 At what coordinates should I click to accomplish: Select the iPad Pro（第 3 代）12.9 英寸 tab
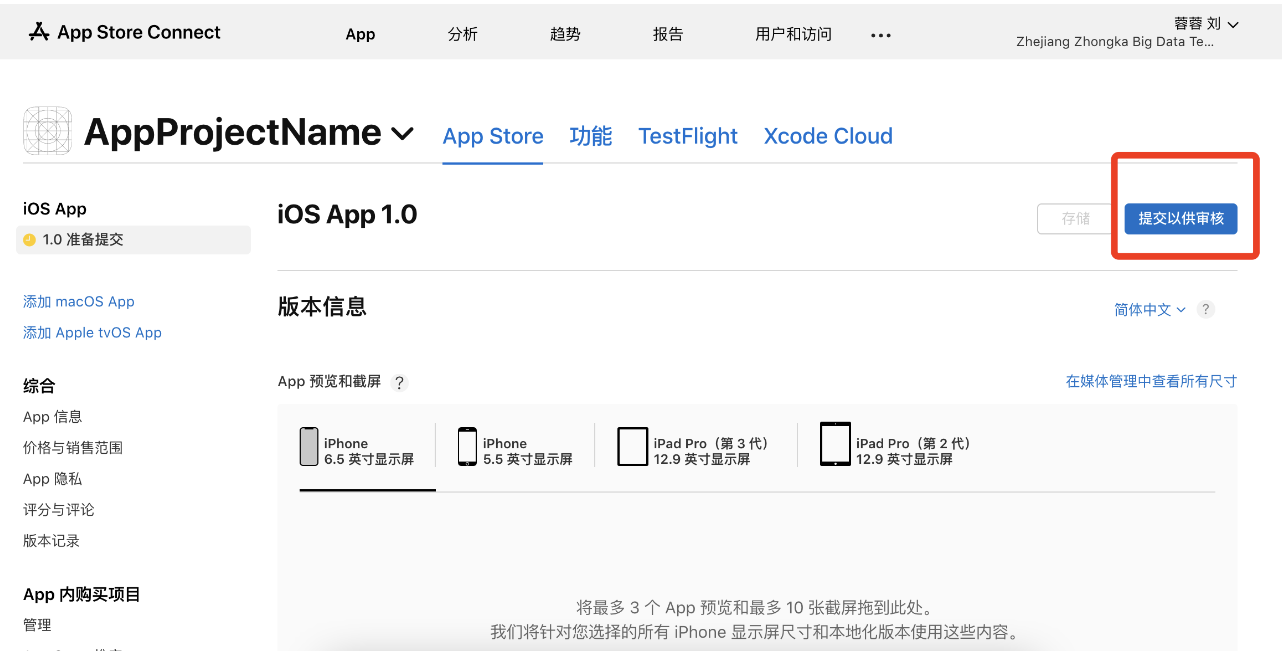[695, 446]
